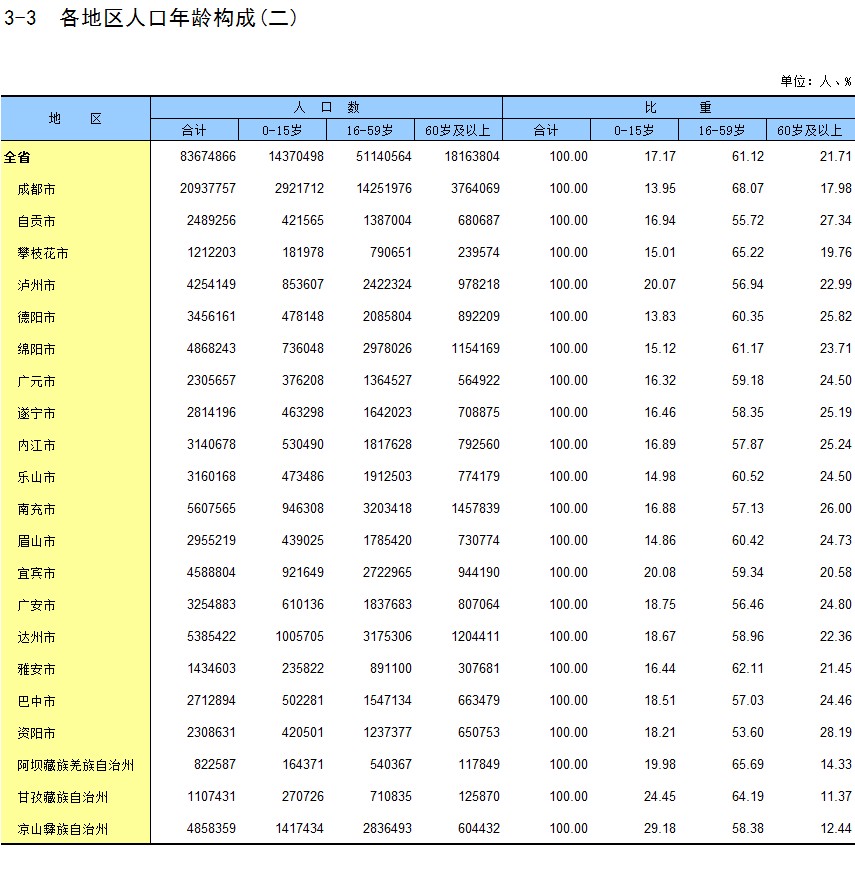The width and height of the screenshot is (855, 877).
Task: Select the 全省 row label
Action: [17, 157]
